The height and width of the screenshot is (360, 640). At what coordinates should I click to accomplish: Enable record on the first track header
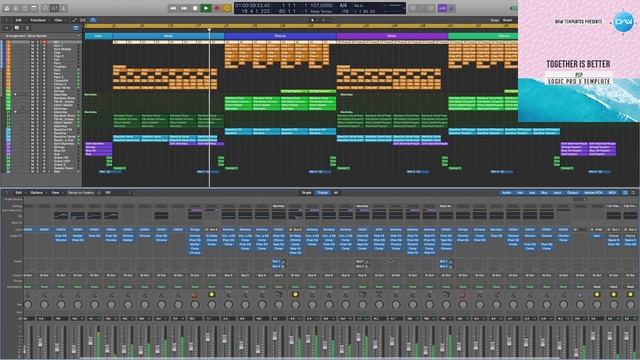coord(45,42)
